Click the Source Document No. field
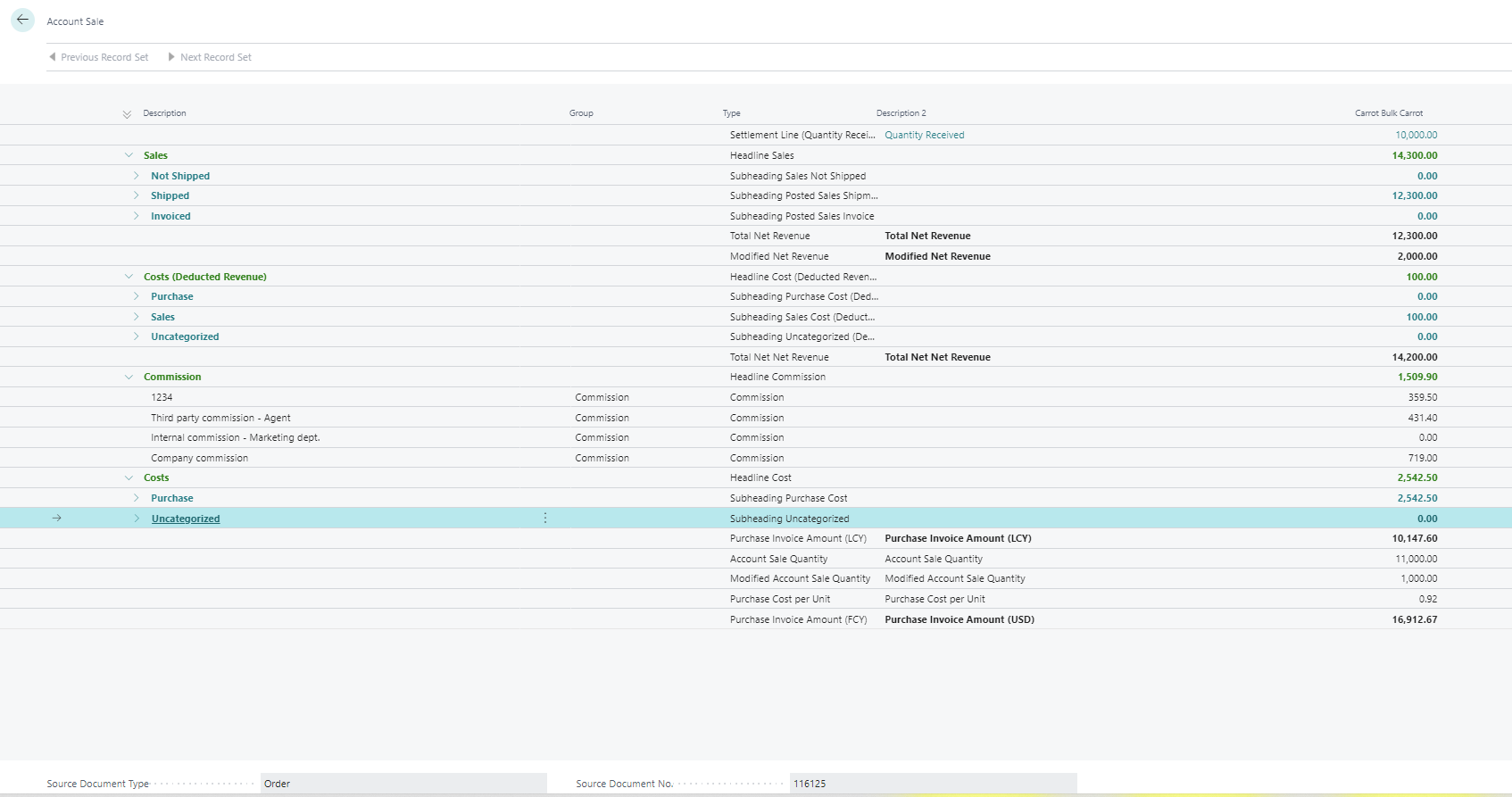Screen dimensions: 1512x797 click(932, 784)
